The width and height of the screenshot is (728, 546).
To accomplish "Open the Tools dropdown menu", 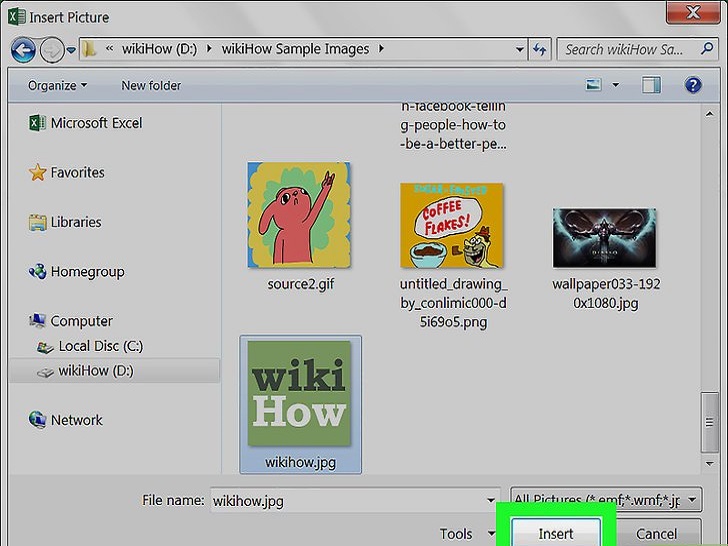I will (463, 534).
